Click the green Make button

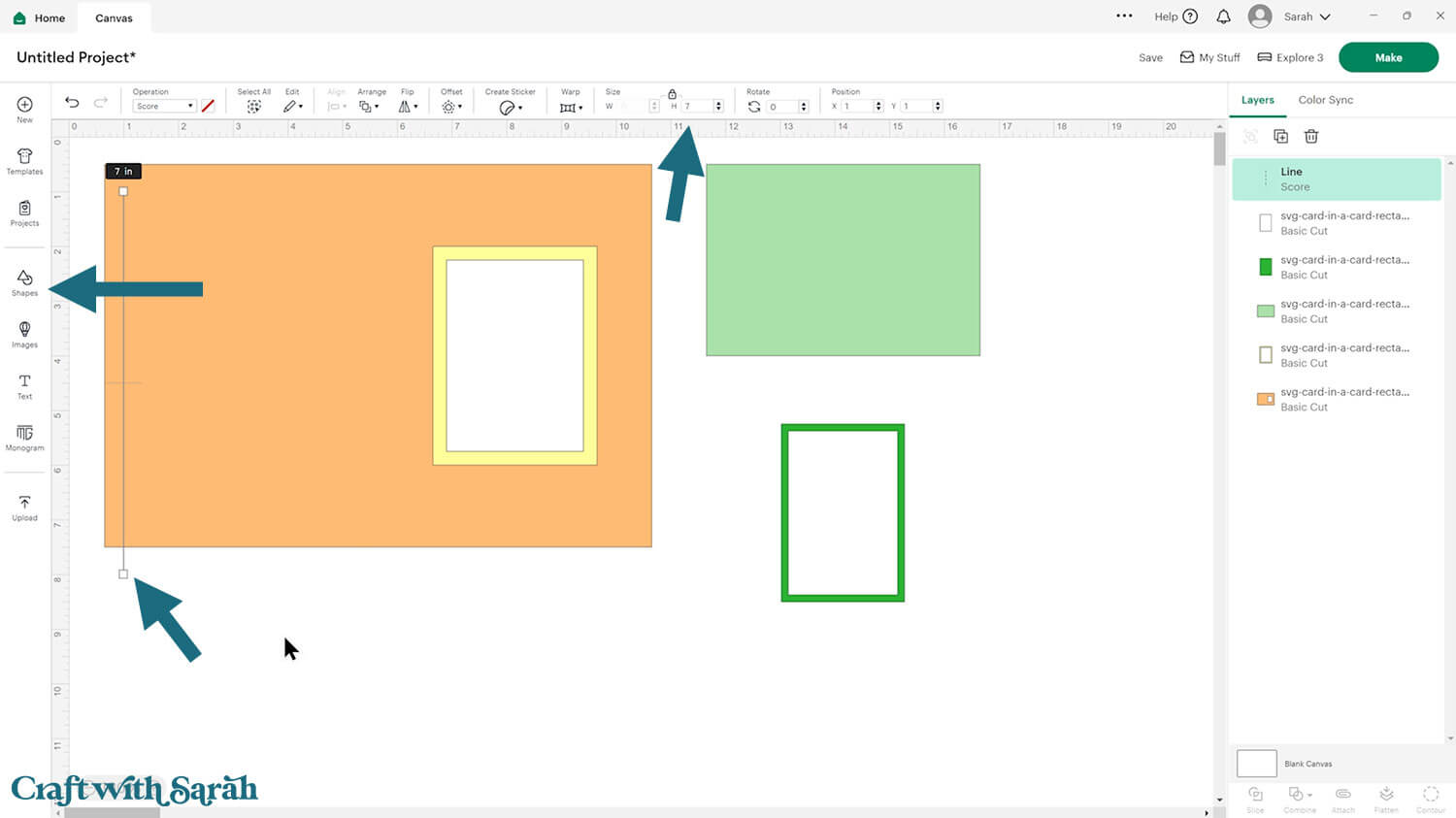pyautogui.click(x=1388, y=57)
